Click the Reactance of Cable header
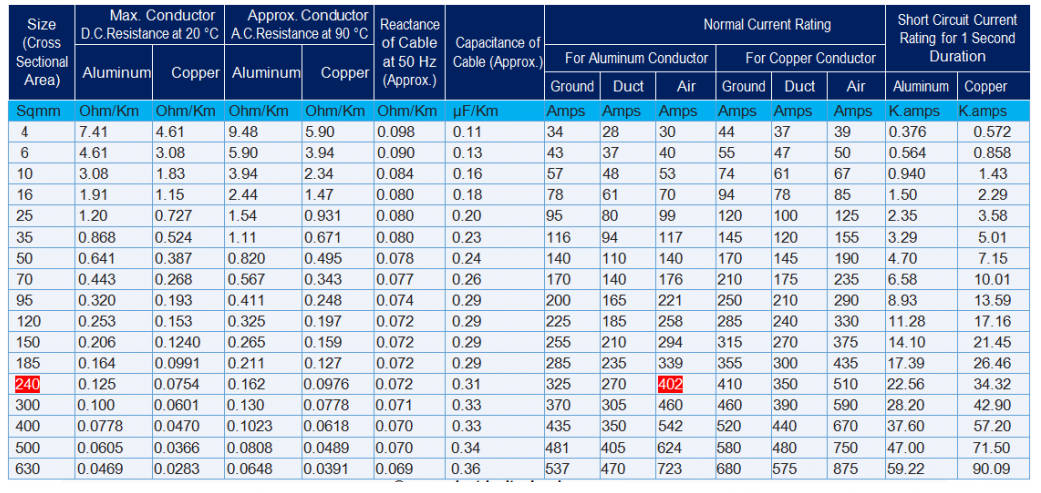This screenshot has width=1041, height=493. [x=410, y=51]
